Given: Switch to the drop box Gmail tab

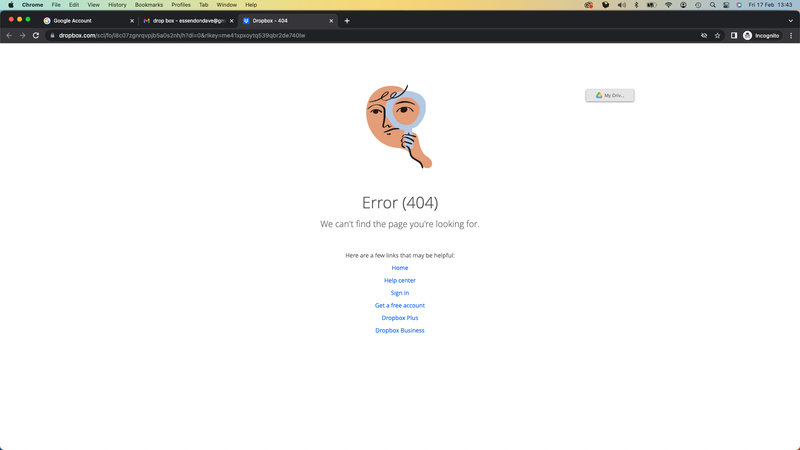Looking at the screenshot, I should 186,21.
